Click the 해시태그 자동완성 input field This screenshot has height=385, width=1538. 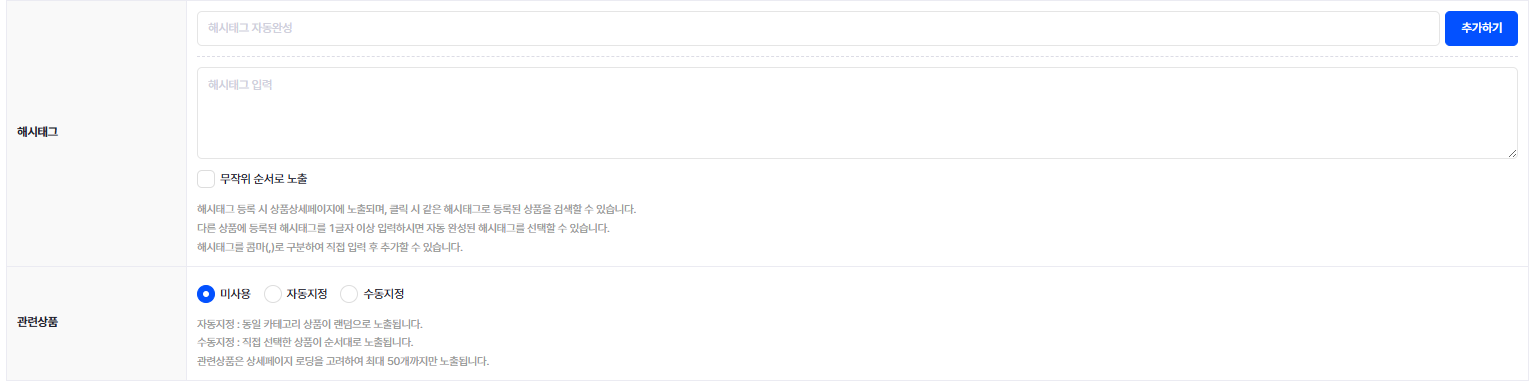pos(818,28)
